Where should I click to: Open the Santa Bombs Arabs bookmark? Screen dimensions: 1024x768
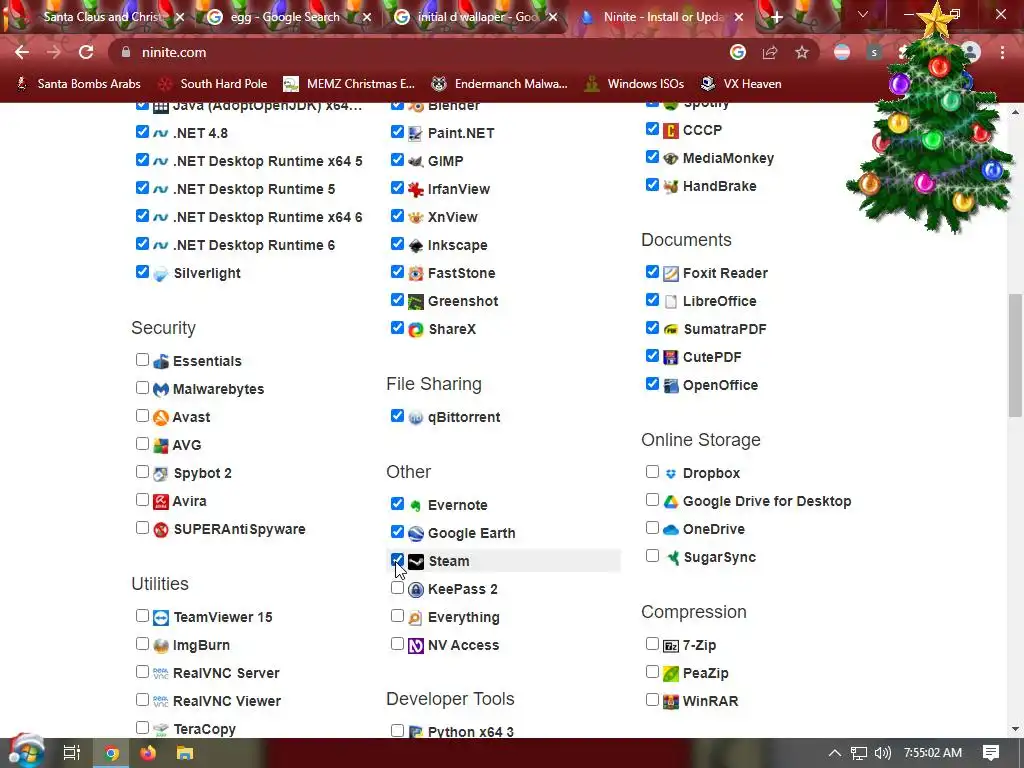[78, 84]
